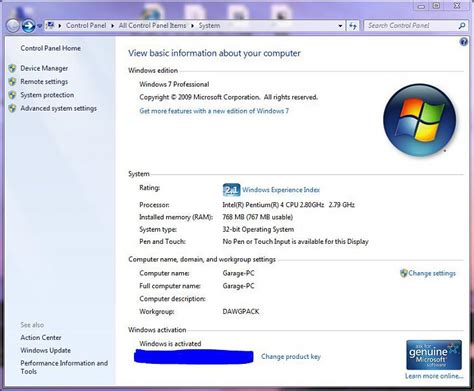This screenshot has height=391, width=474.
Task: Open Help with the question mark icon
Action: pyautogui.click(x=463, y=42)
